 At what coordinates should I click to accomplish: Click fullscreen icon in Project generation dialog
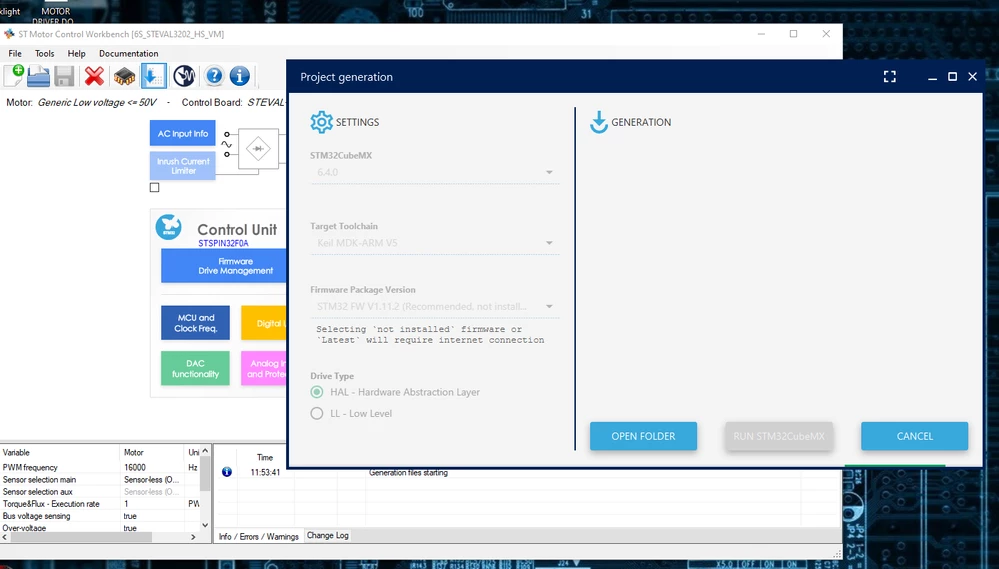tap(890, 77)
